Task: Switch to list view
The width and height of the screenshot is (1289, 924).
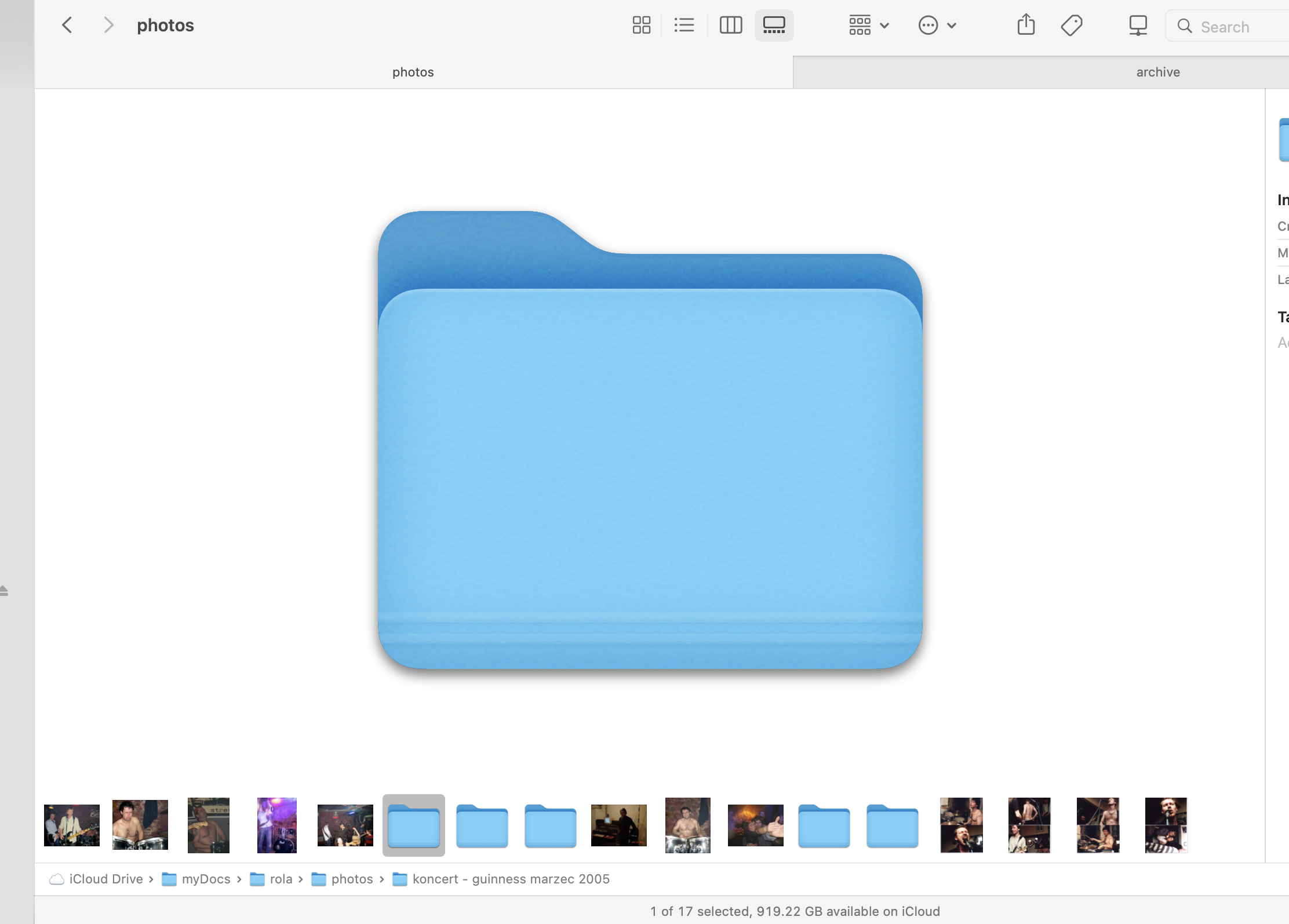Action: 684,25
